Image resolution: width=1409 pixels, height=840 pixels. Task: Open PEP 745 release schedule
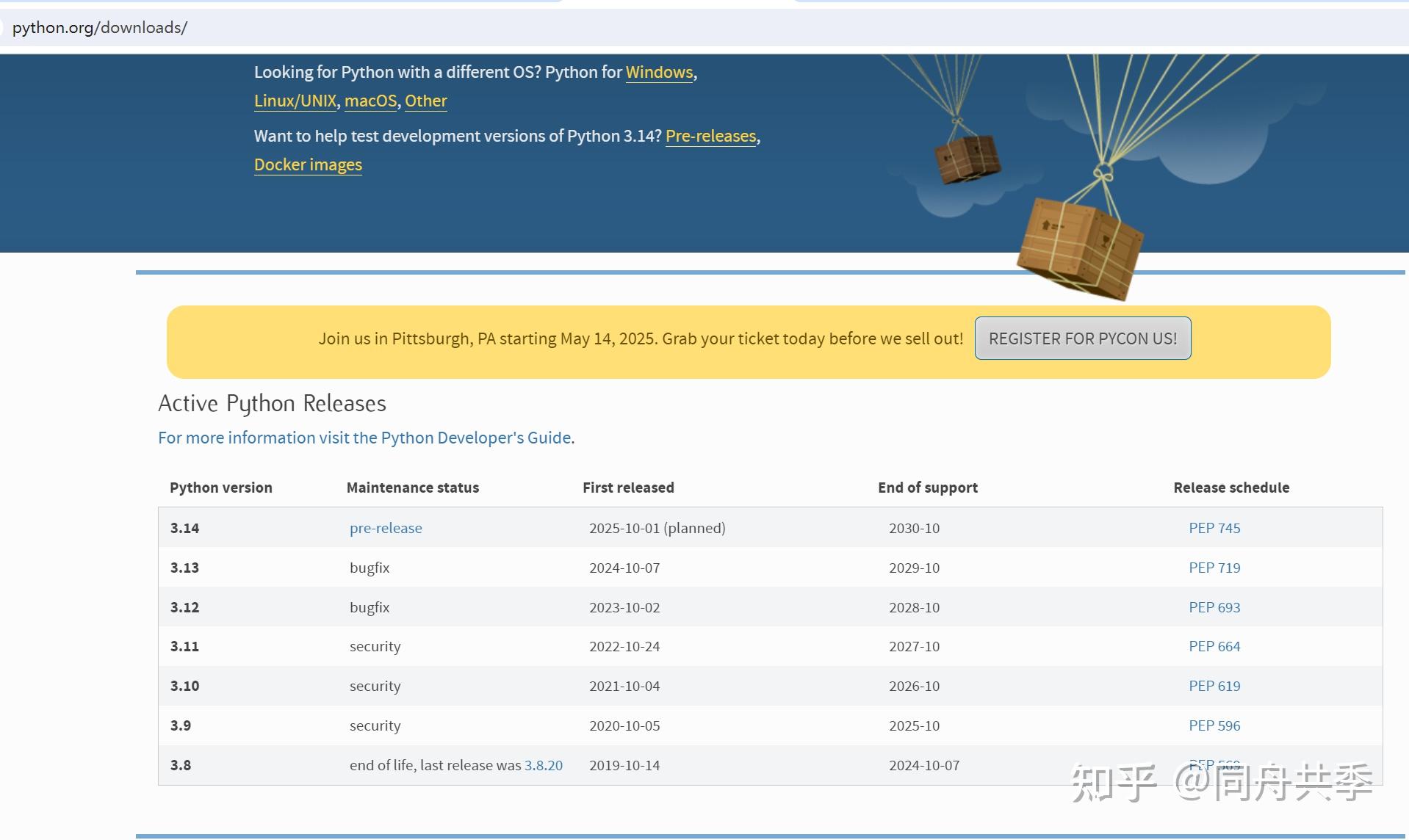tap(1214, 528)
